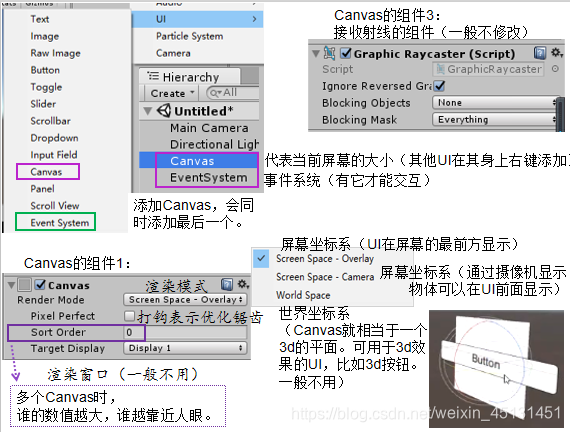The image size is (570, 432).
Task: Open the UI menu item
Action: tap(198, 19)
